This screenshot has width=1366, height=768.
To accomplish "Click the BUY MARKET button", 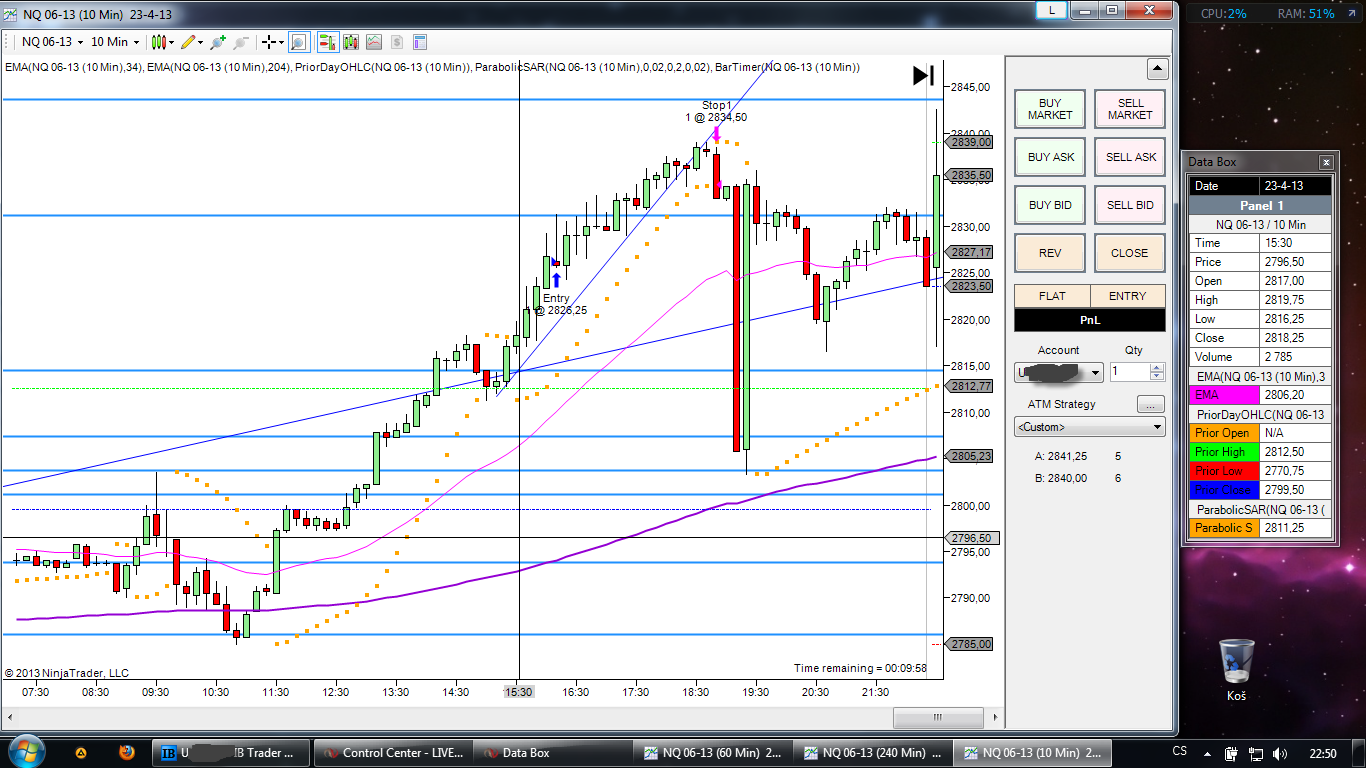I will pyautogui.click(x=1050, y=109).
